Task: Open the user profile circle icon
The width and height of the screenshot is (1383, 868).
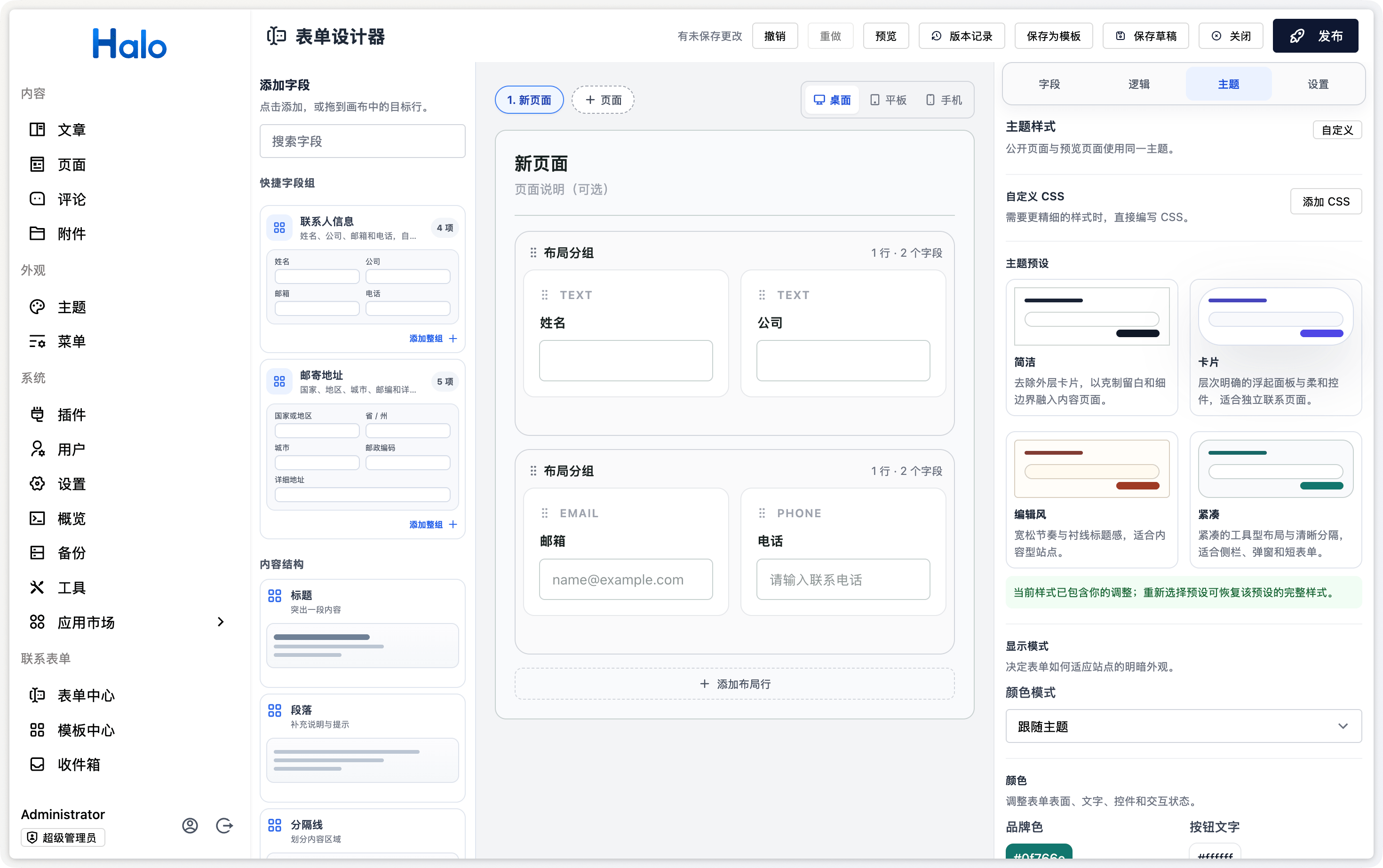Action: tap(190, 826)
